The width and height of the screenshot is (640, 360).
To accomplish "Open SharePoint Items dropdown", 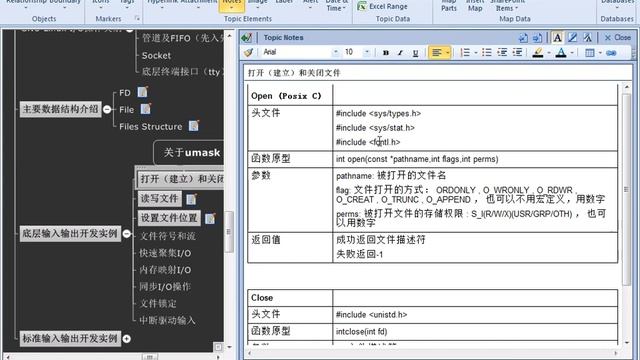I will click(x=507, y=5).
